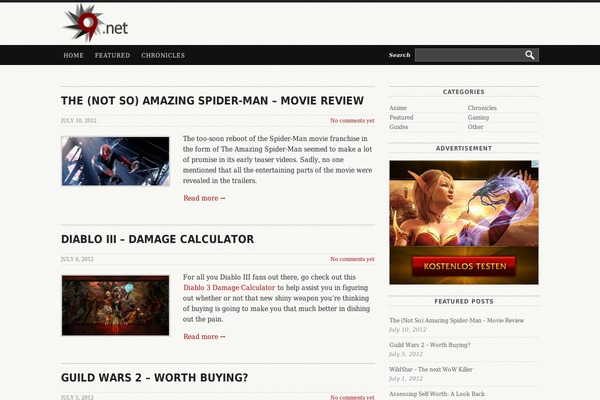Click the site logo with .net text
Image resolution: width=600 pixels, height=400 pixels.
tap(95, 23)
